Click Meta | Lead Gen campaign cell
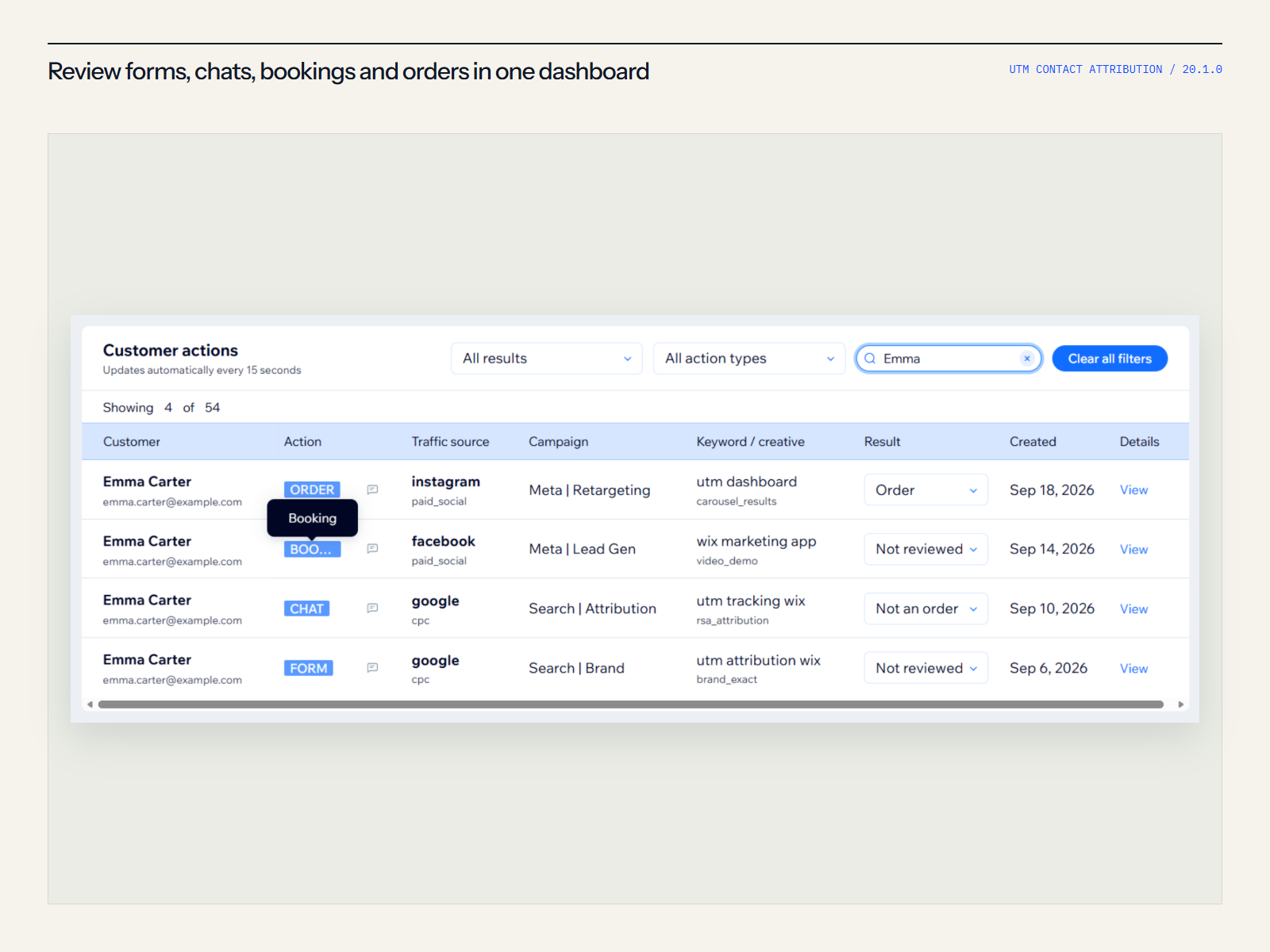This screenshot has height=952, width=1270. tap(582, 549)
